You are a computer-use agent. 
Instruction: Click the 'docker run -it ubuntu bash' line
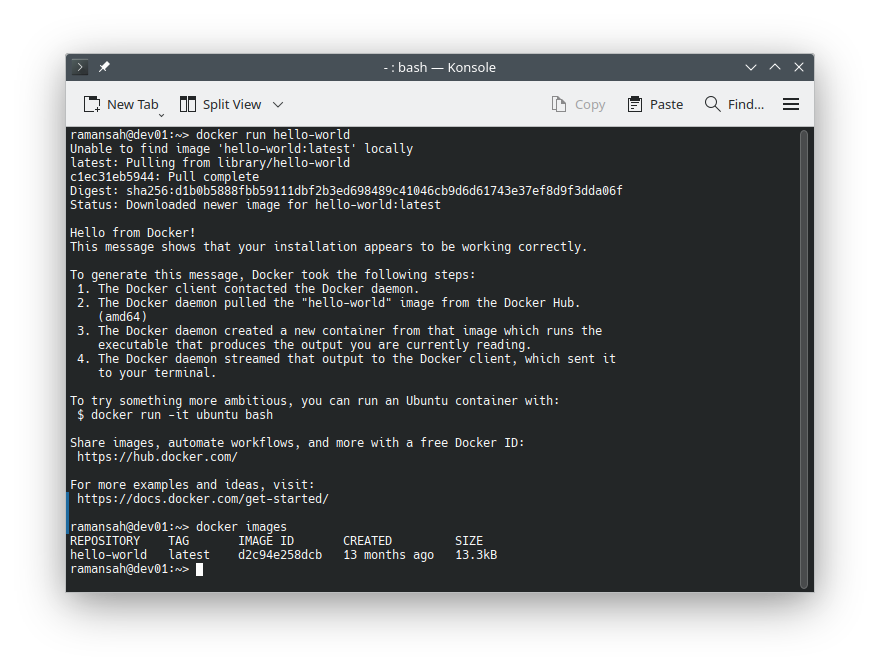pos(175,415)
